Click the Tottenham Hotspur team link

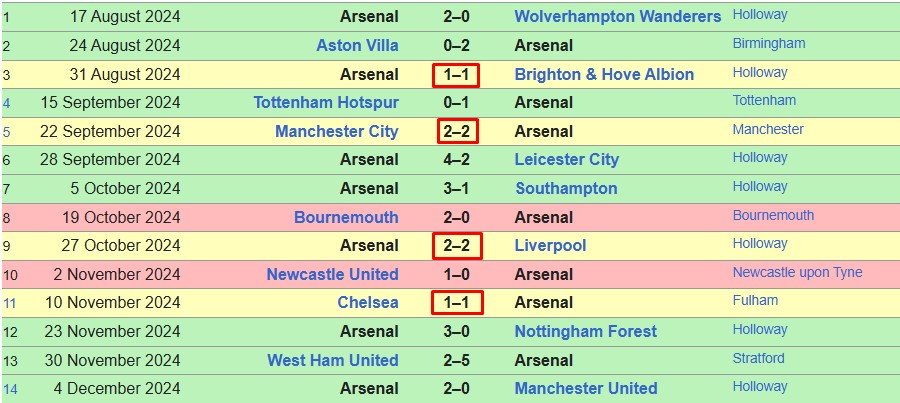(x=326, y=103)
